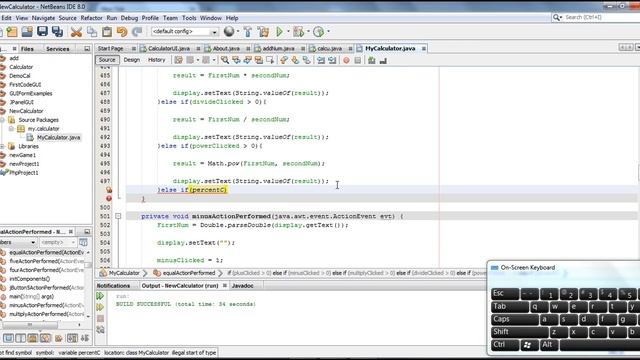Switch to the Javadoc tab
640x360 pixels.
click(242, 286)
